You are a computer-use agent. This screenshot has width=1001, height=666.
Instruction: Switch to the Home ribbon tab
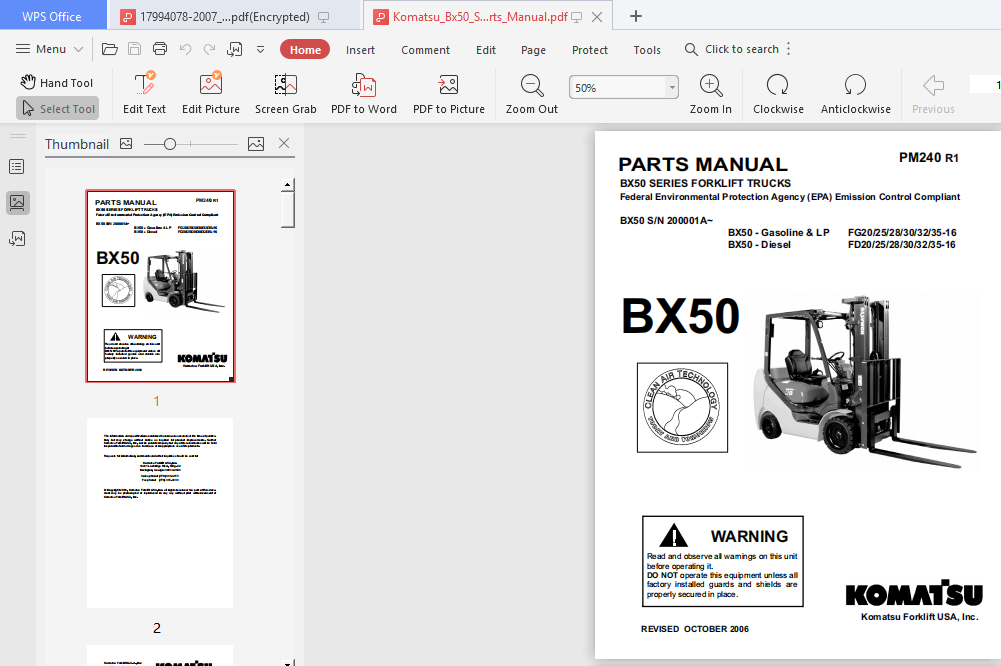coord(305,50)
